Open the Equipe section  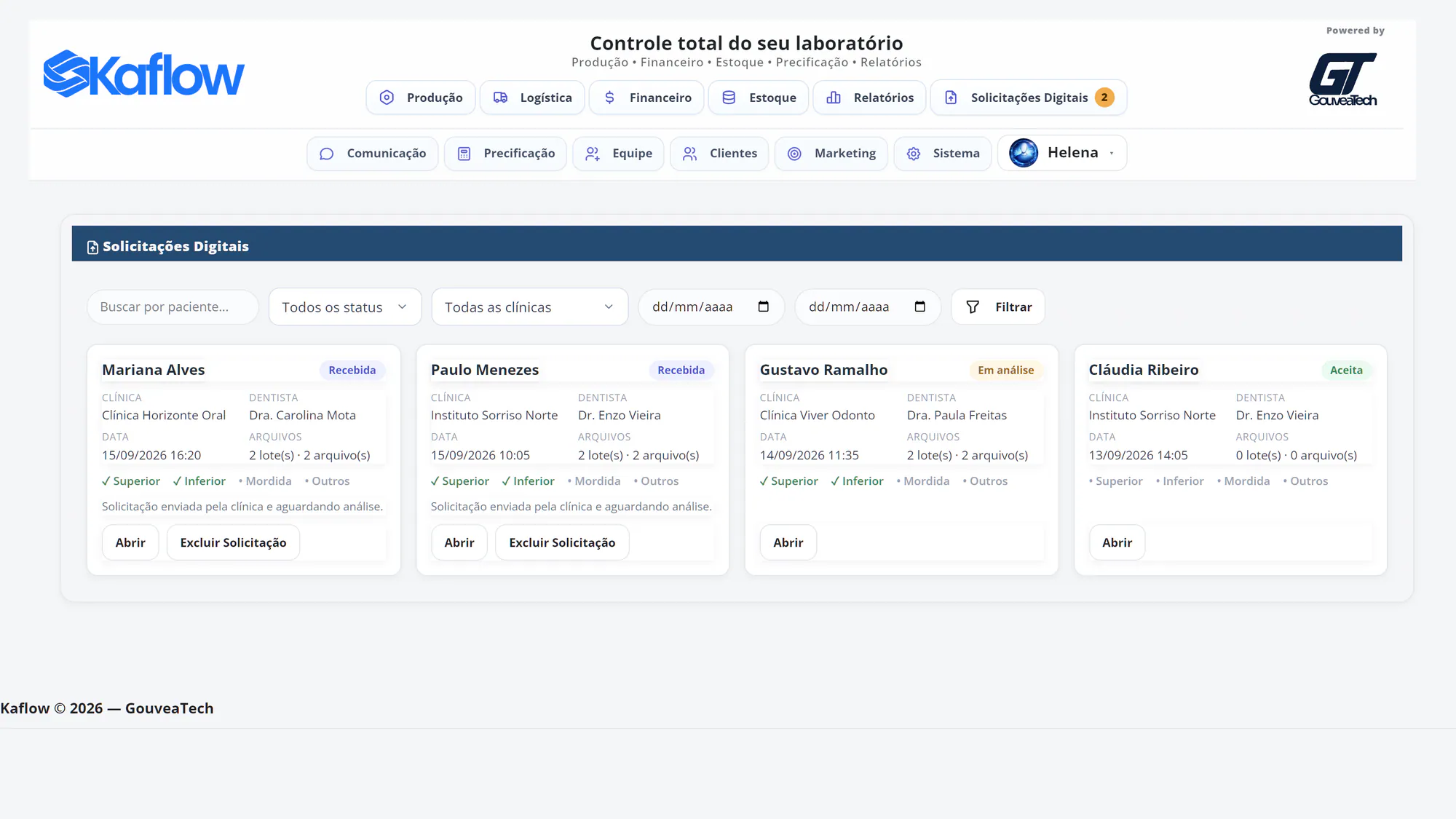click(x=618, y=154)
